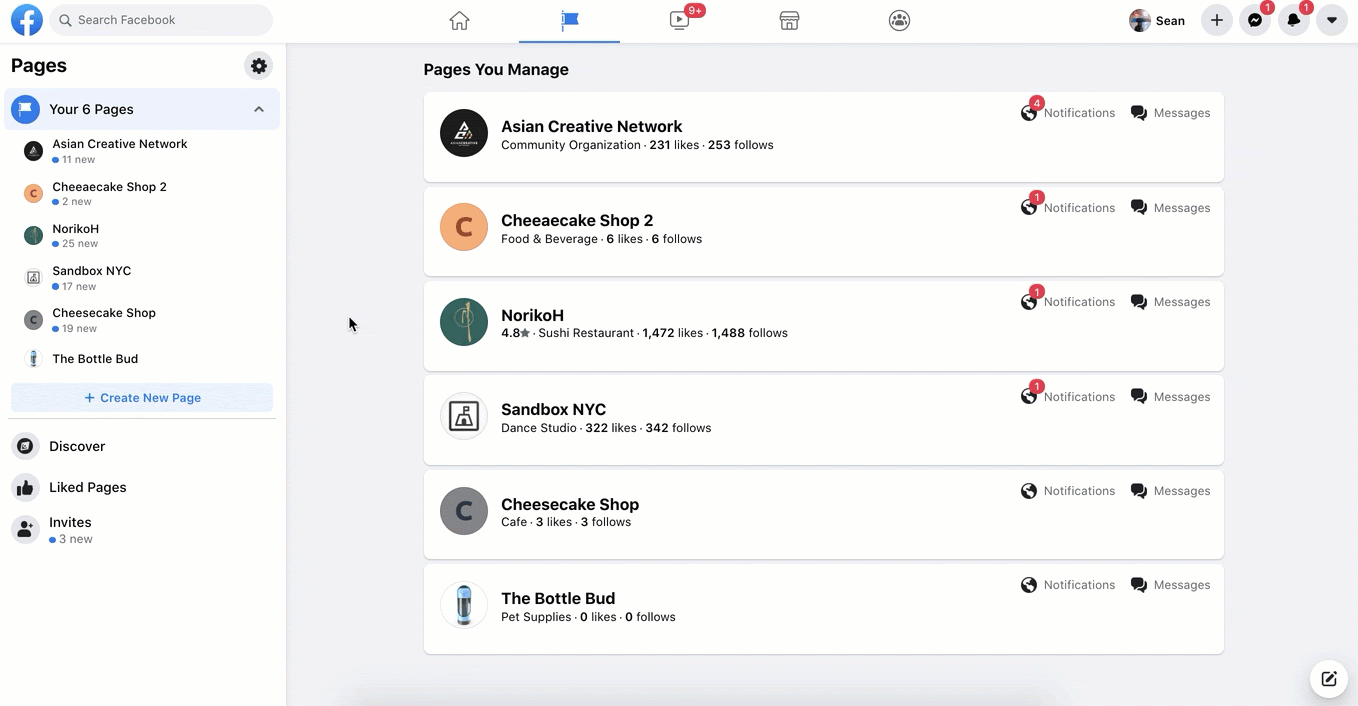Screen dimensions: 1358x706
Task: Select the Pages flag tab
Action: (x=569, y=21)
